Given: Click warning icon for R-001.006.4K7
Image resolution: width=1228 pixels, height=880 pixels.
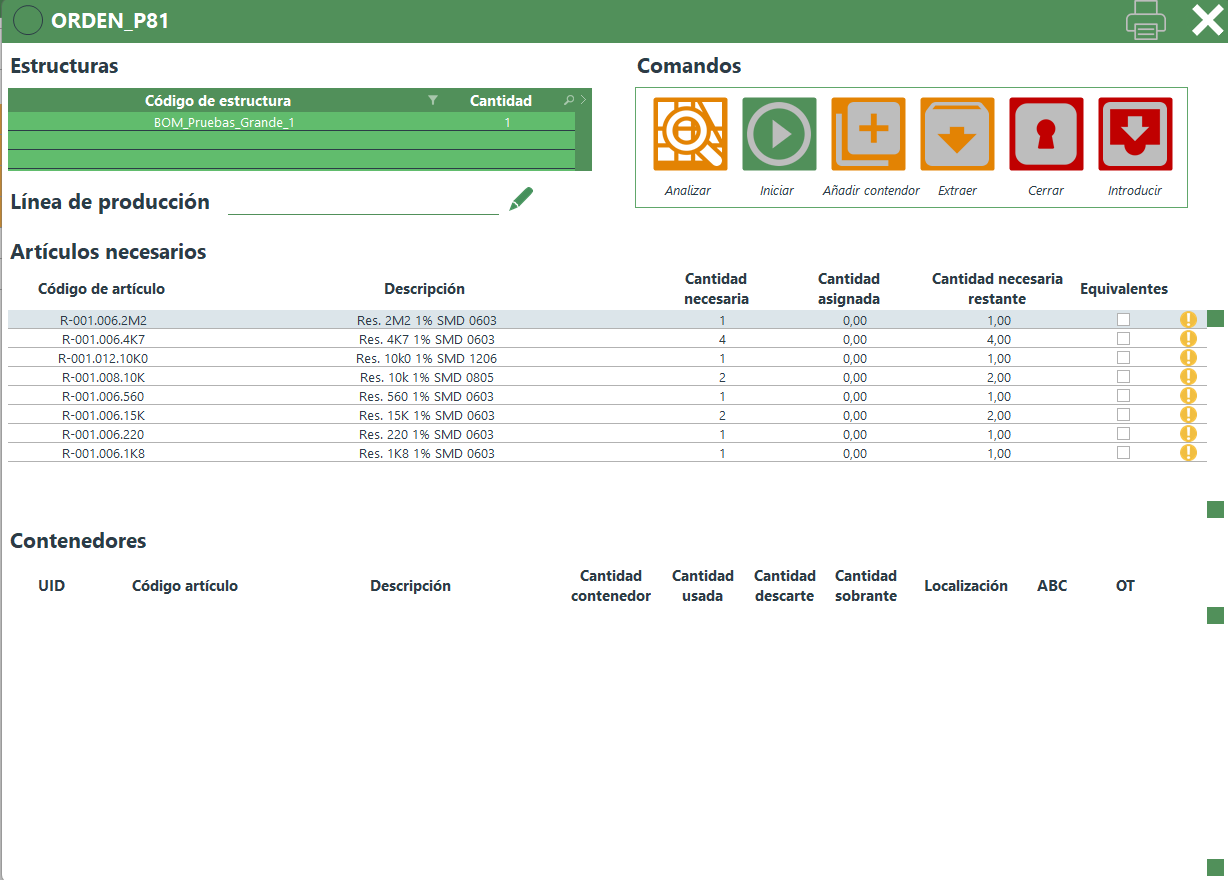Looking at the screenshot, I should click(1188, 339).
